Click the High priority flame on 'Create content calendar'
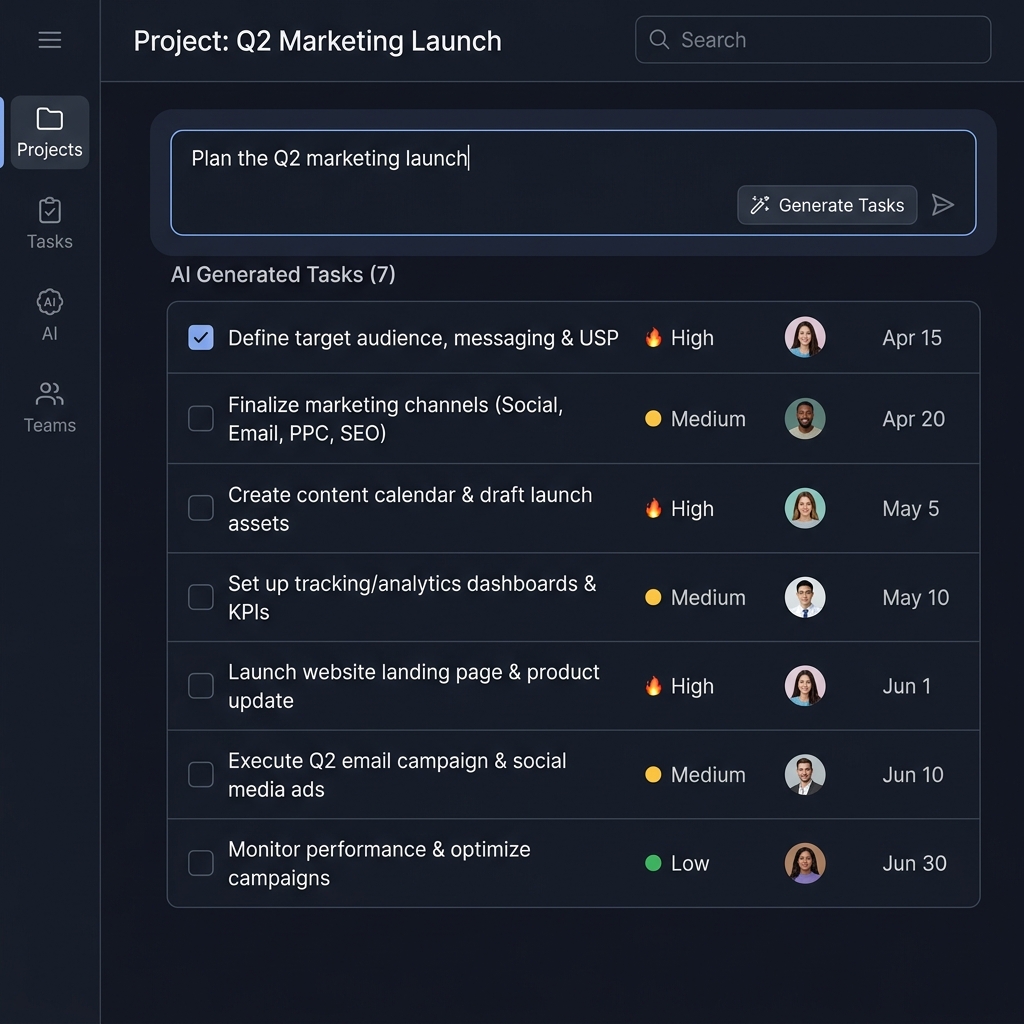The height and width of the screenshot is (1024, 1024). tap(653, 508)
